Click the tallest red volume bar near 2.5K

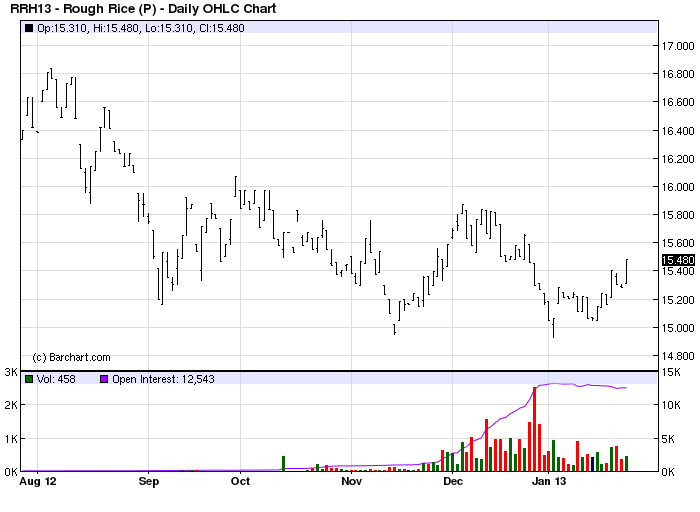(534, 429)
